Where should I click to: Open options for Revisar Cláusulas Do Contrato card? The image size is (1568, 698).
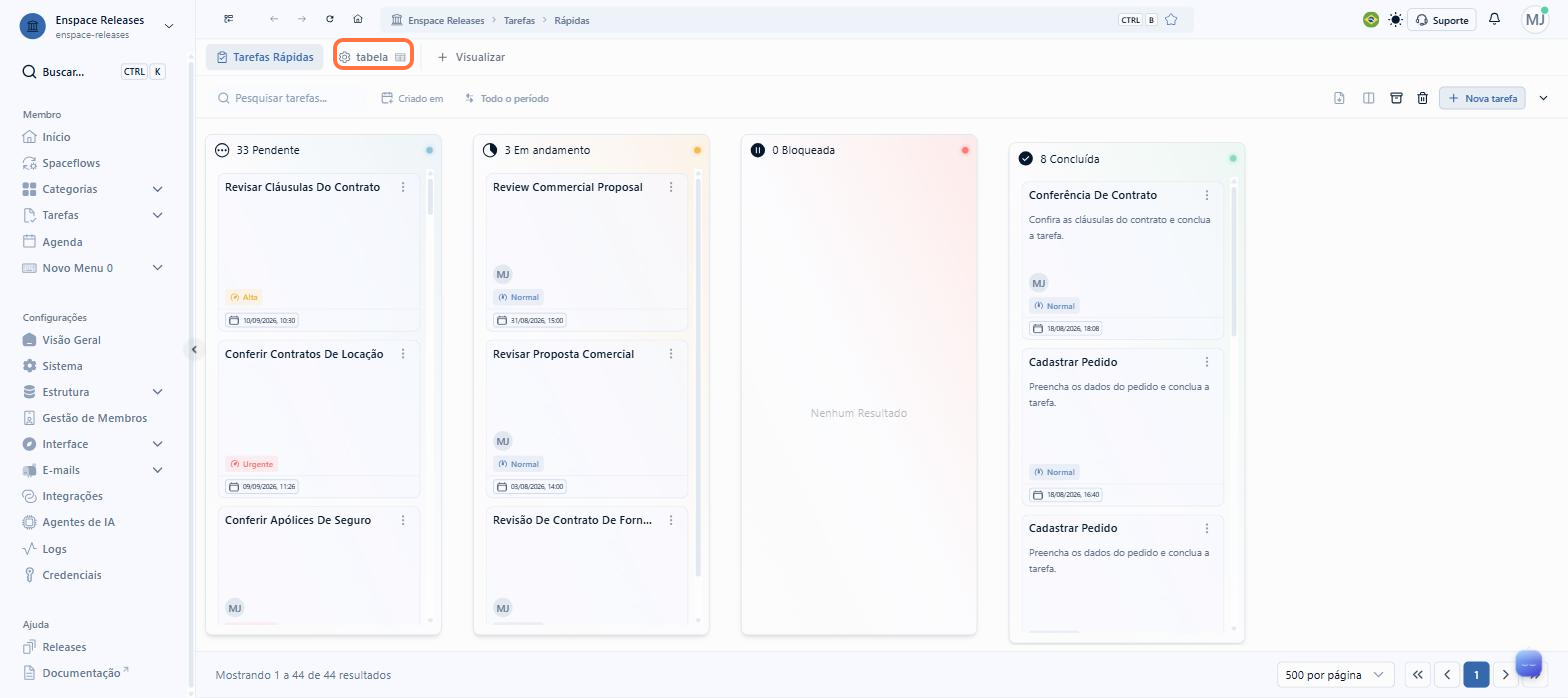[403, 187]
